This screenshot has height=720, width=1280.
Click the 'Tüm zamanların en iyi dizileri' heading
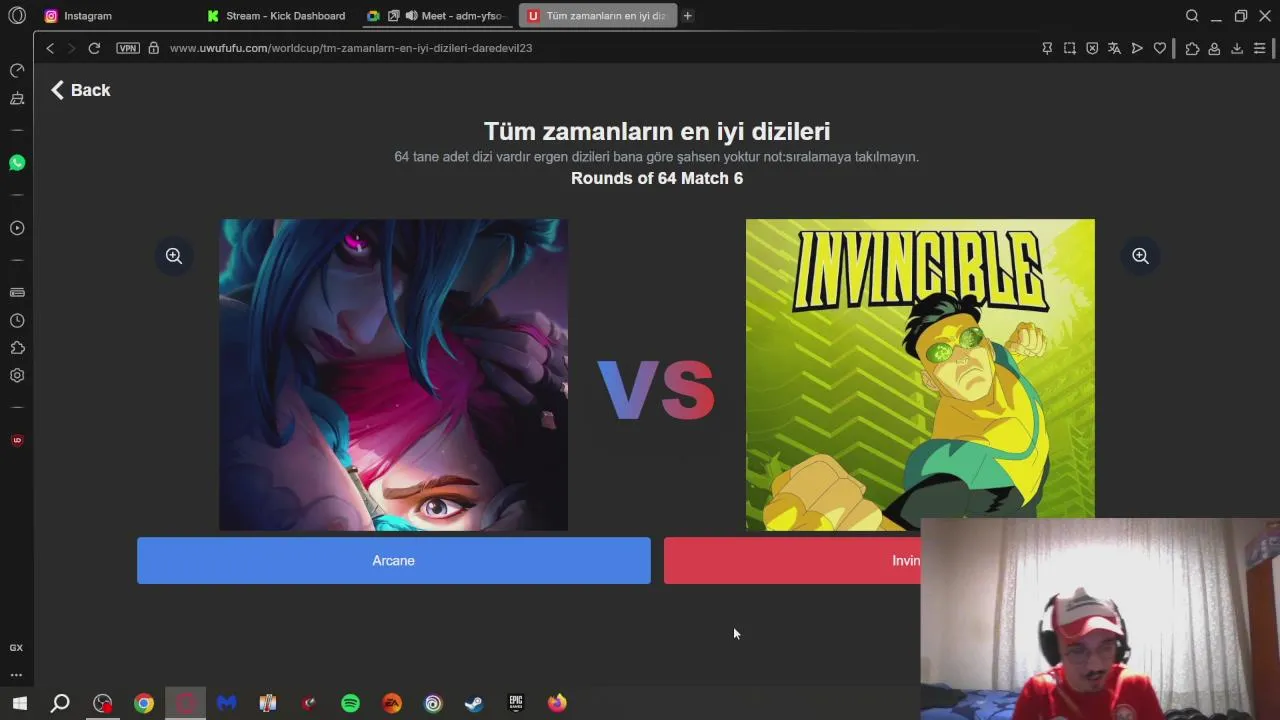[657, 131]
